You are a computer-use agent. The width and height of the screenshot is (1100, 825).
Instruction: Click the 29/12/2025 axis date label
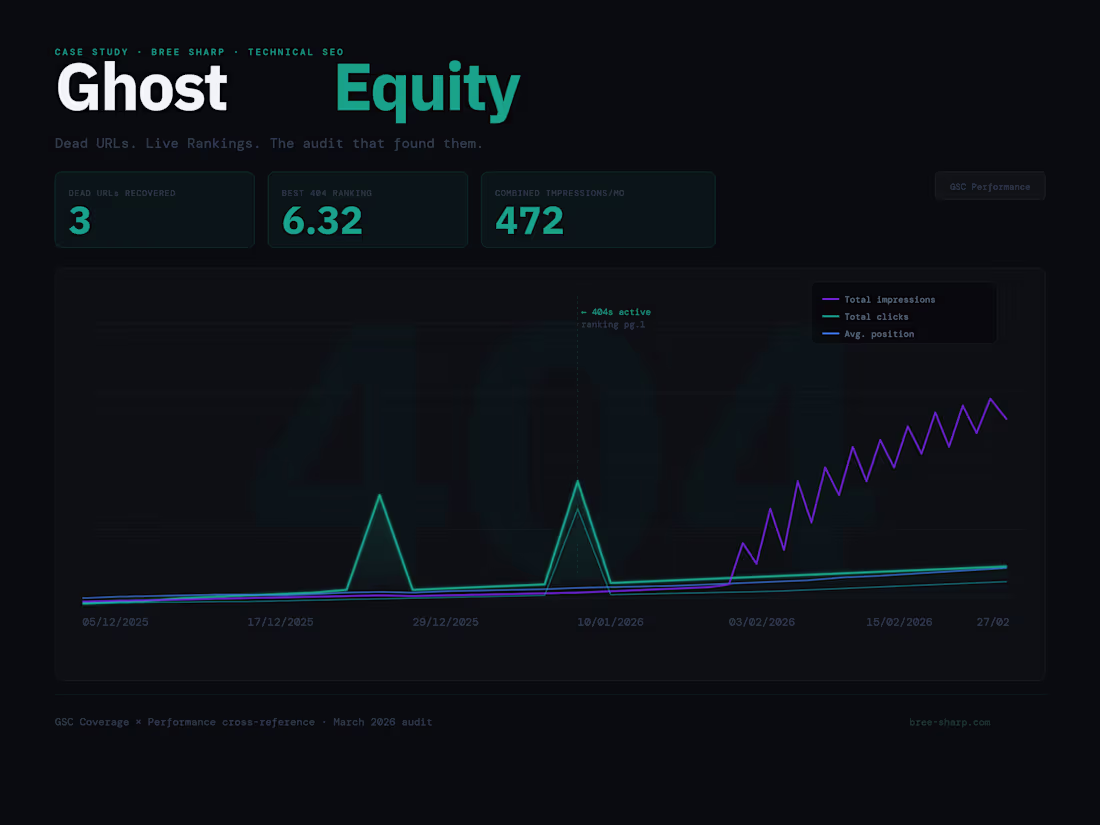(x=445, y=622)
